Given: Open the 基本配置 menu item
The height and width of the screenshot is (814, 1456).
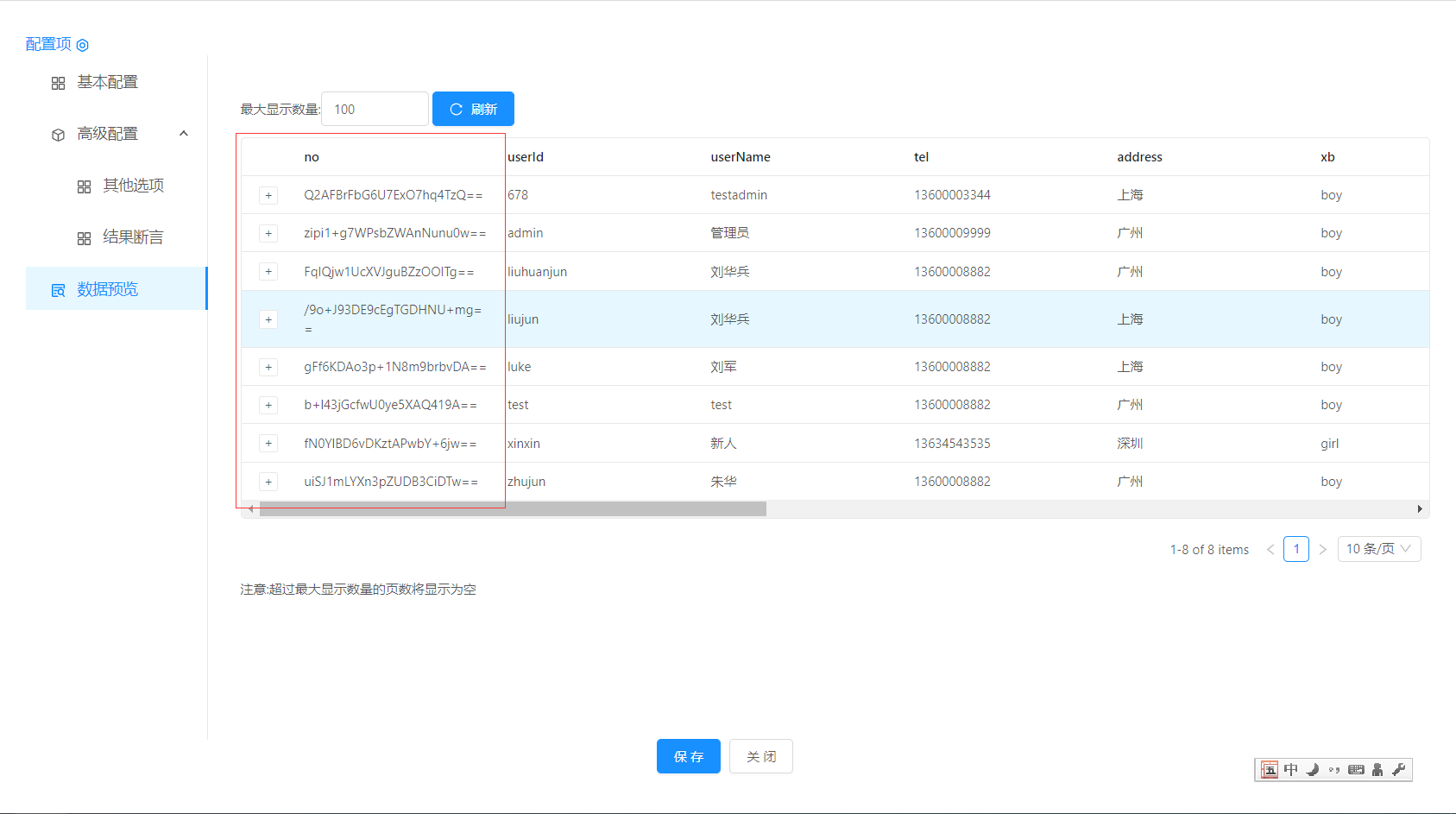Looking at the screenshot, I should coord(107,82).
